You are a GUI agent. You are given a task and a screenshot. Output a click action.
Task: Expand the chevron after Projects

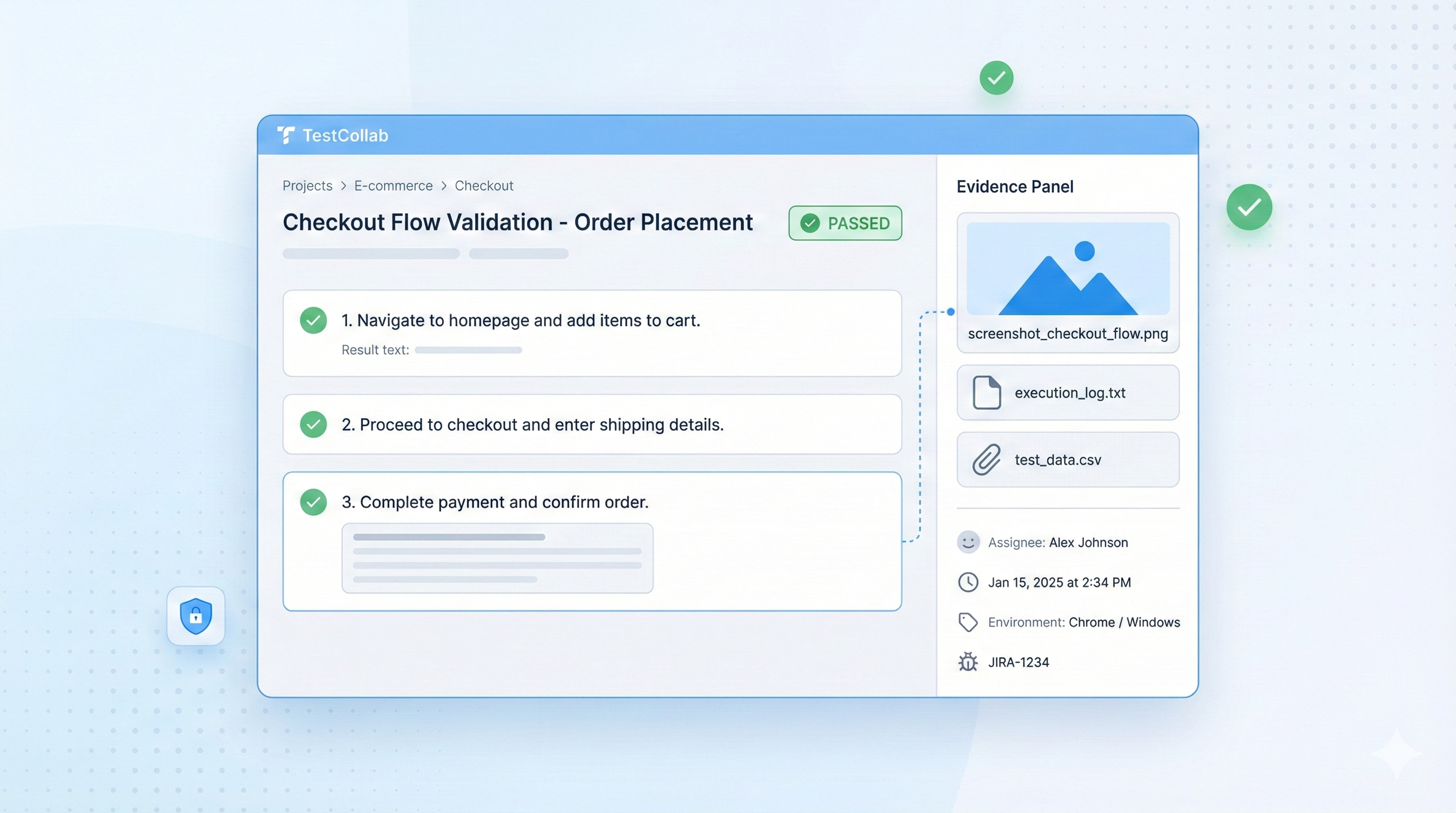344,186
